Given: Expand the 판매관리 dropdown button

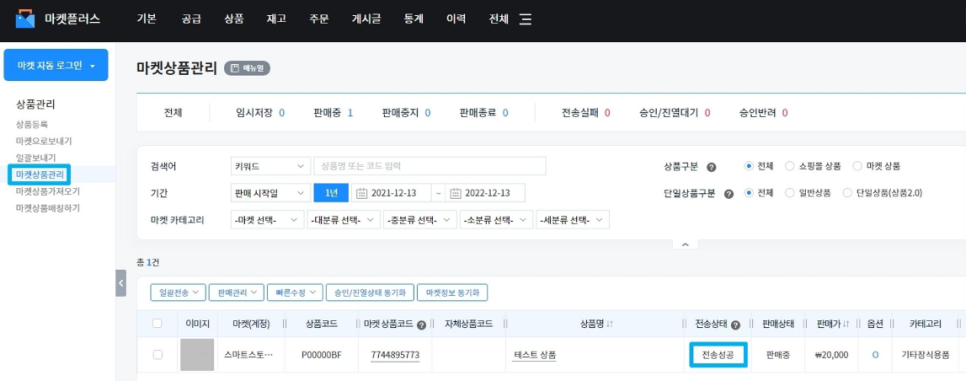Looking at the screenshot, I should [x=237, y=292].
